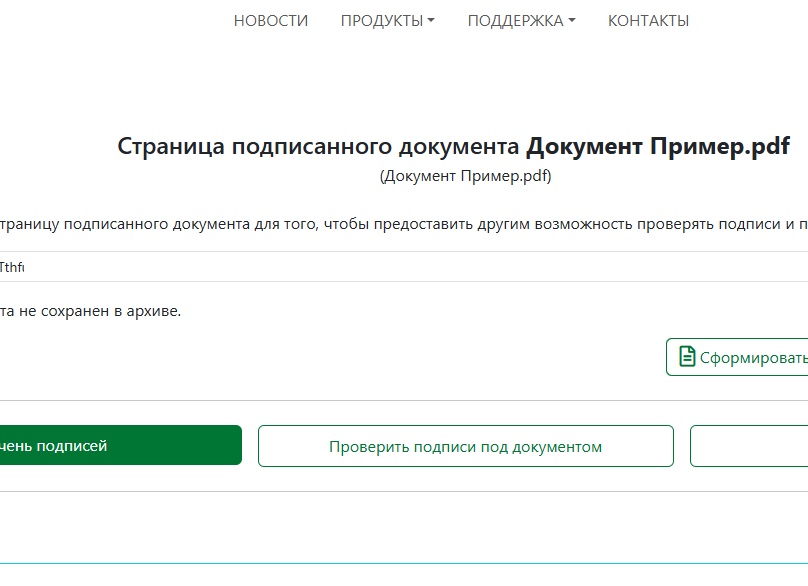
Task: Select the green перечень подписей tab
Action: pos(121,445)
